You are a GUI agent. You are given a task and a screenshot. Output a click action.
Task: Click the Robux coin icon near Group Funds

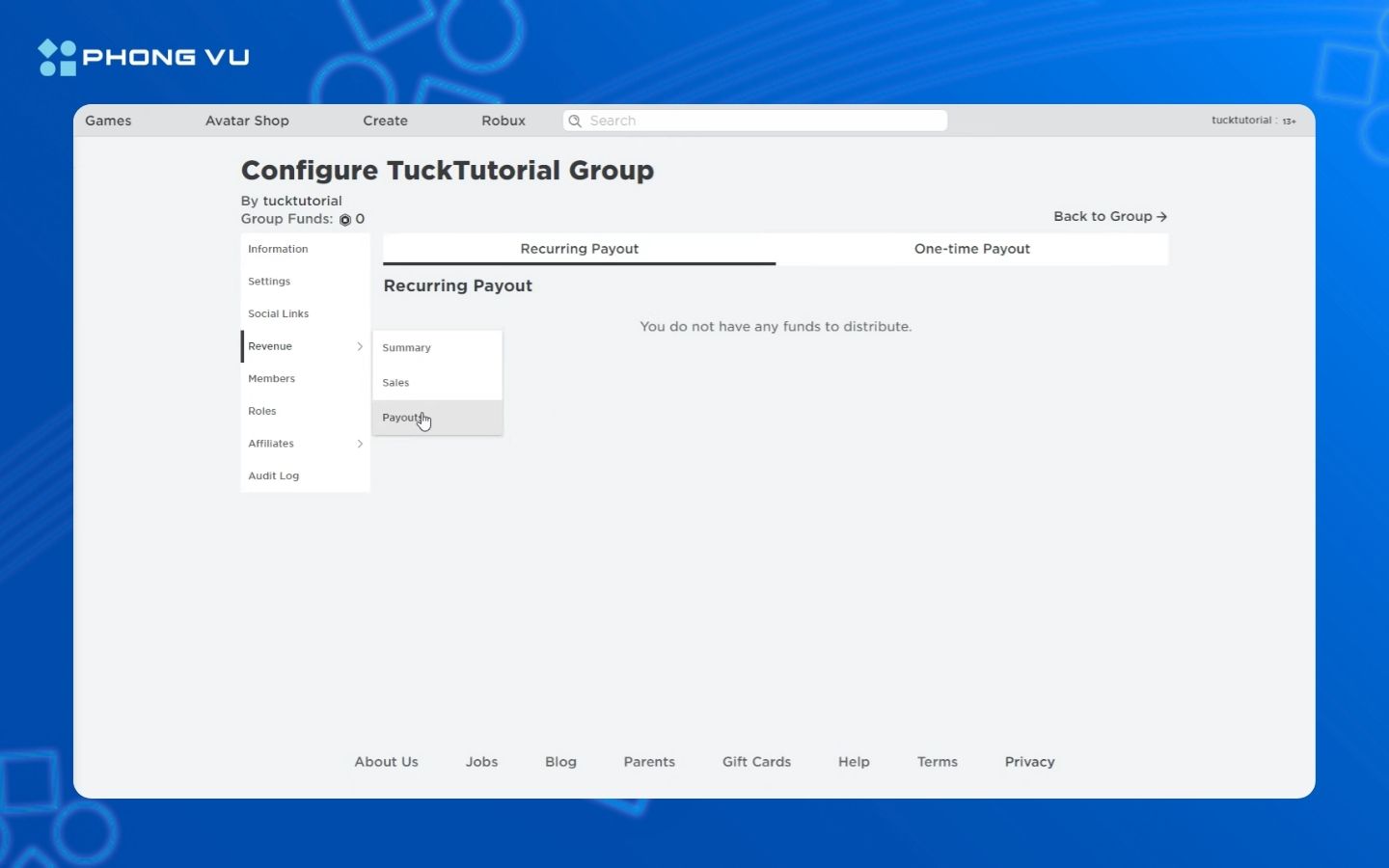pos(345,220)
